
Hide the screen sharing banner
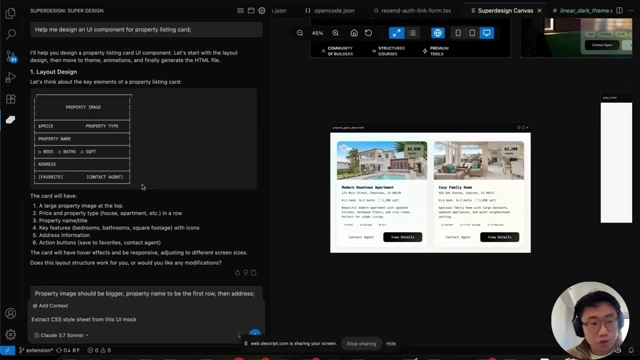(391, 344)
